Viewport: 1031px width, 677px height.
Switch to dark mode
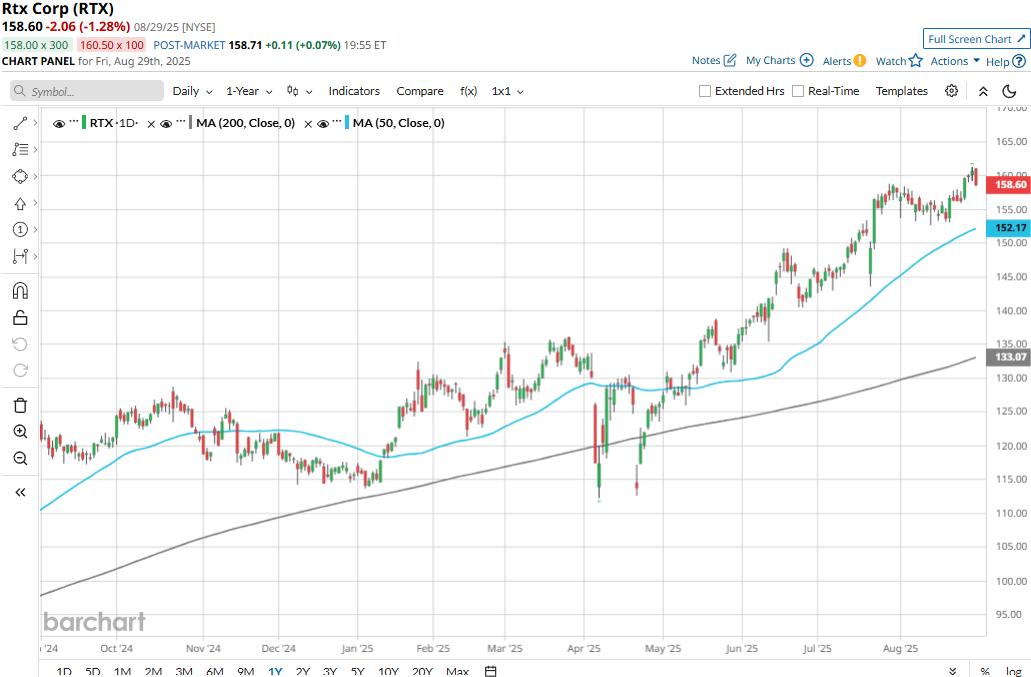(1009, 91)
